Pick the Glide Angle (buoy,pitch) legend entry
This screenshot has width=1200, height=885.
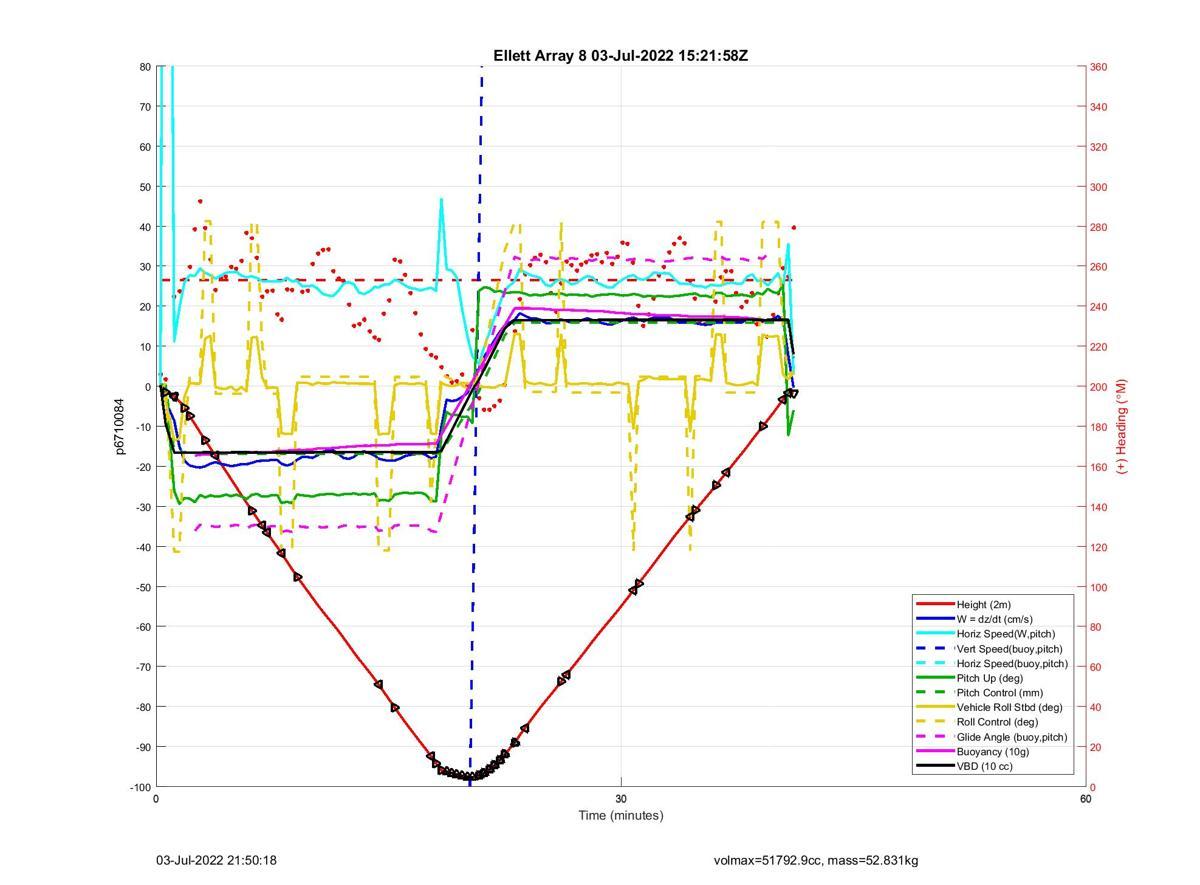pyautogui.click(x=991, y=737)
